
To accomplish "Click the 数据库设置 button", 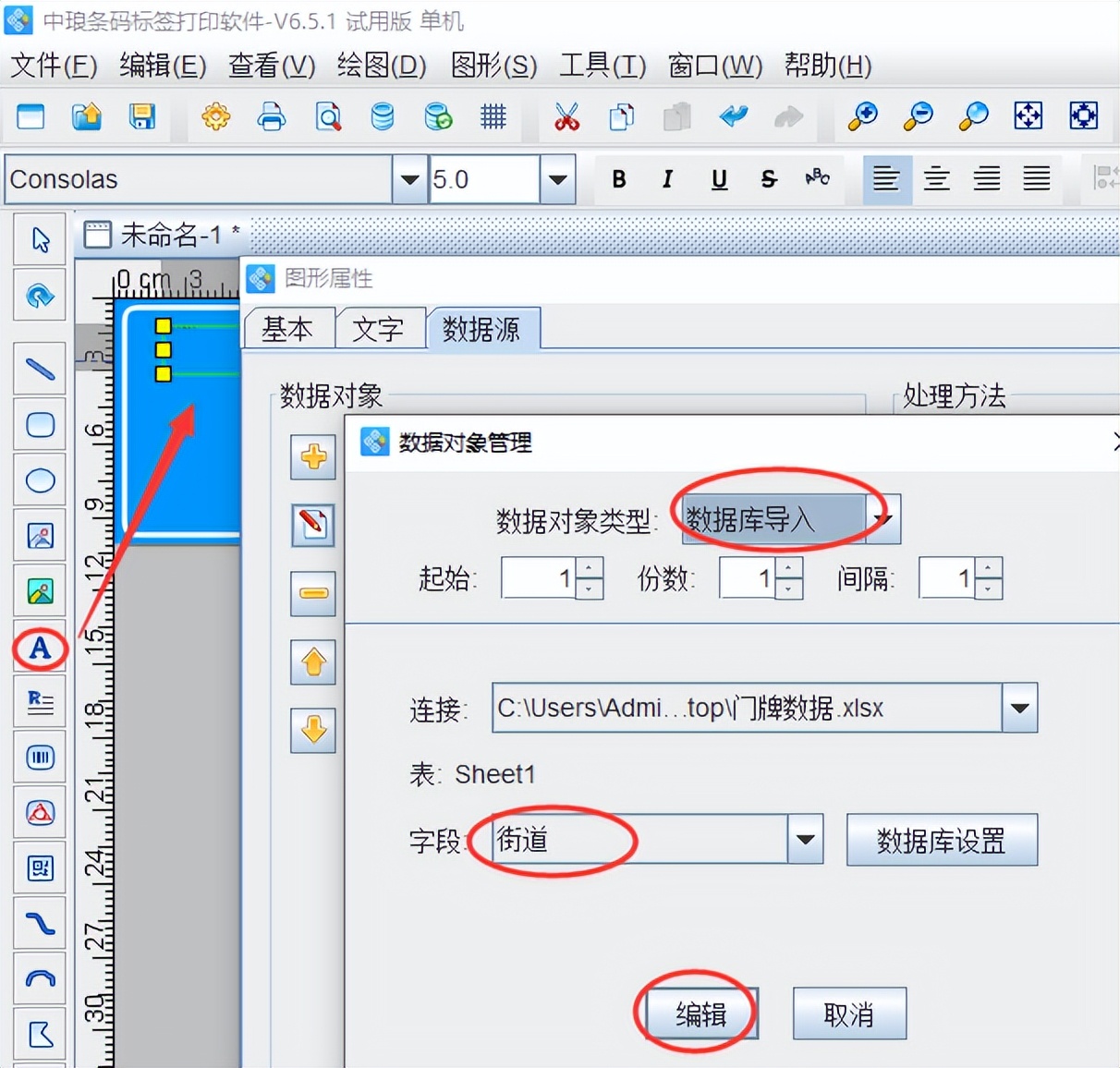I will point(941,840).
